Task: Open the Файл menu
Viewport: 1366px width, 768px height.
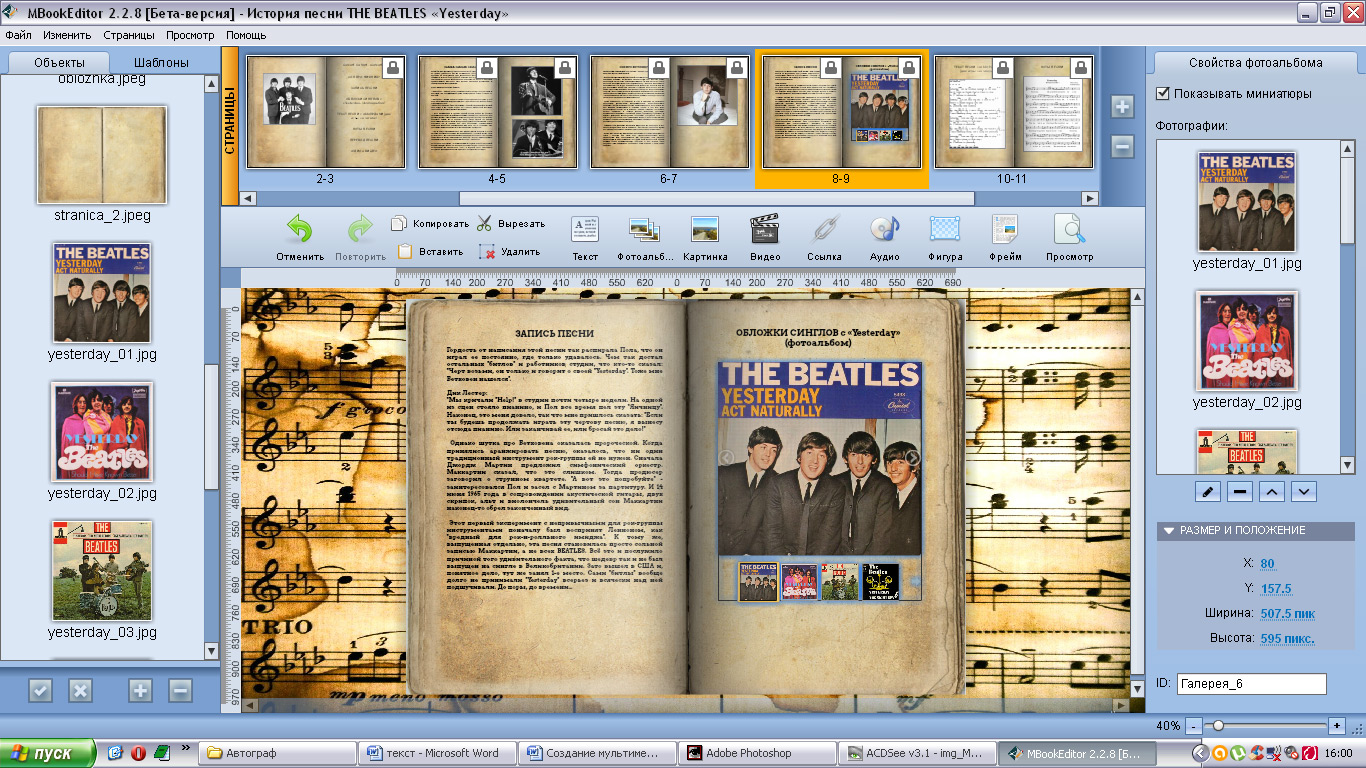Action: [x=18, y=35]
